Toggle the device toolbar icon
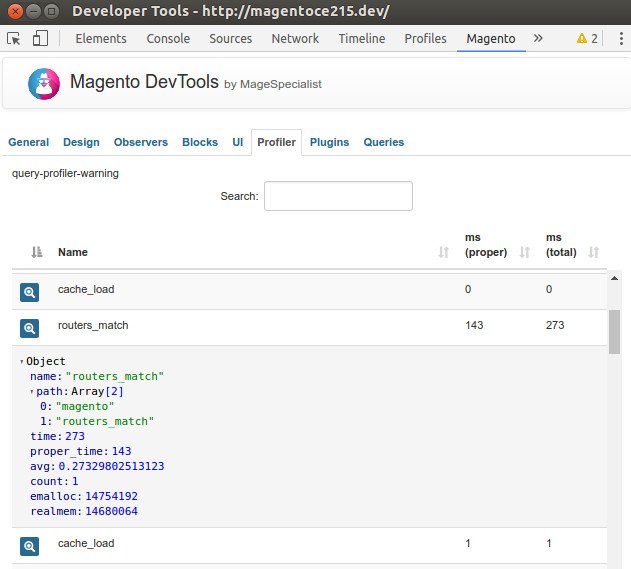The height and width of the screenshot is (569, 631). coord(40,39)
